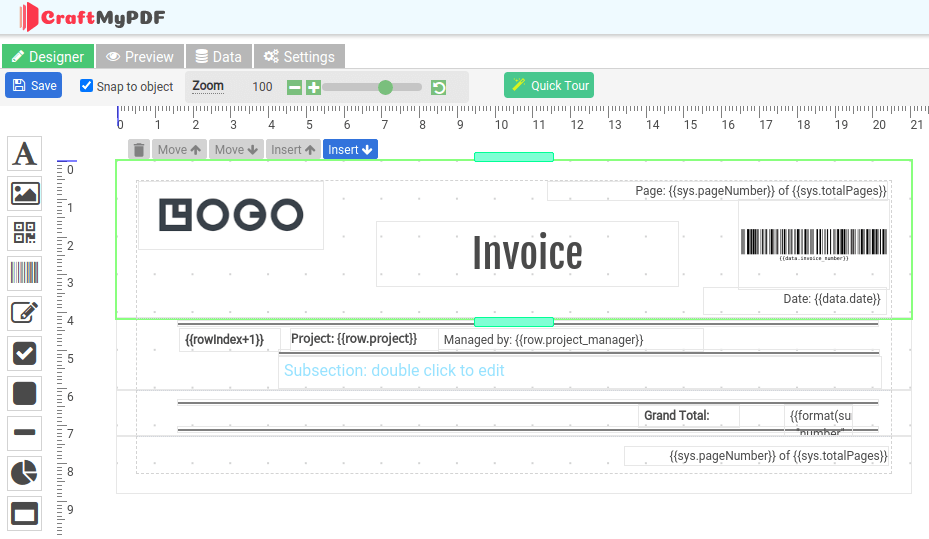Click the Insert above section button
The width and height of the screenshot is (929, 539).
pyautogui.click(x=293, y=150)
